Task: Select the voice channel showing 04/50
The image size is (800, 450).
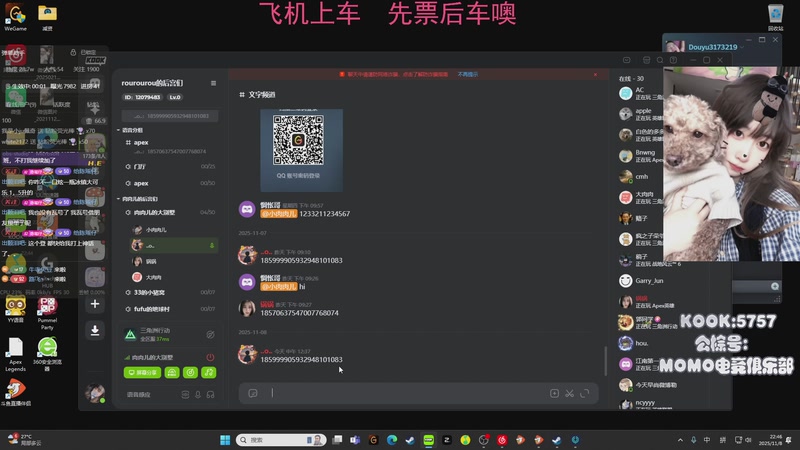Action: 170,212
